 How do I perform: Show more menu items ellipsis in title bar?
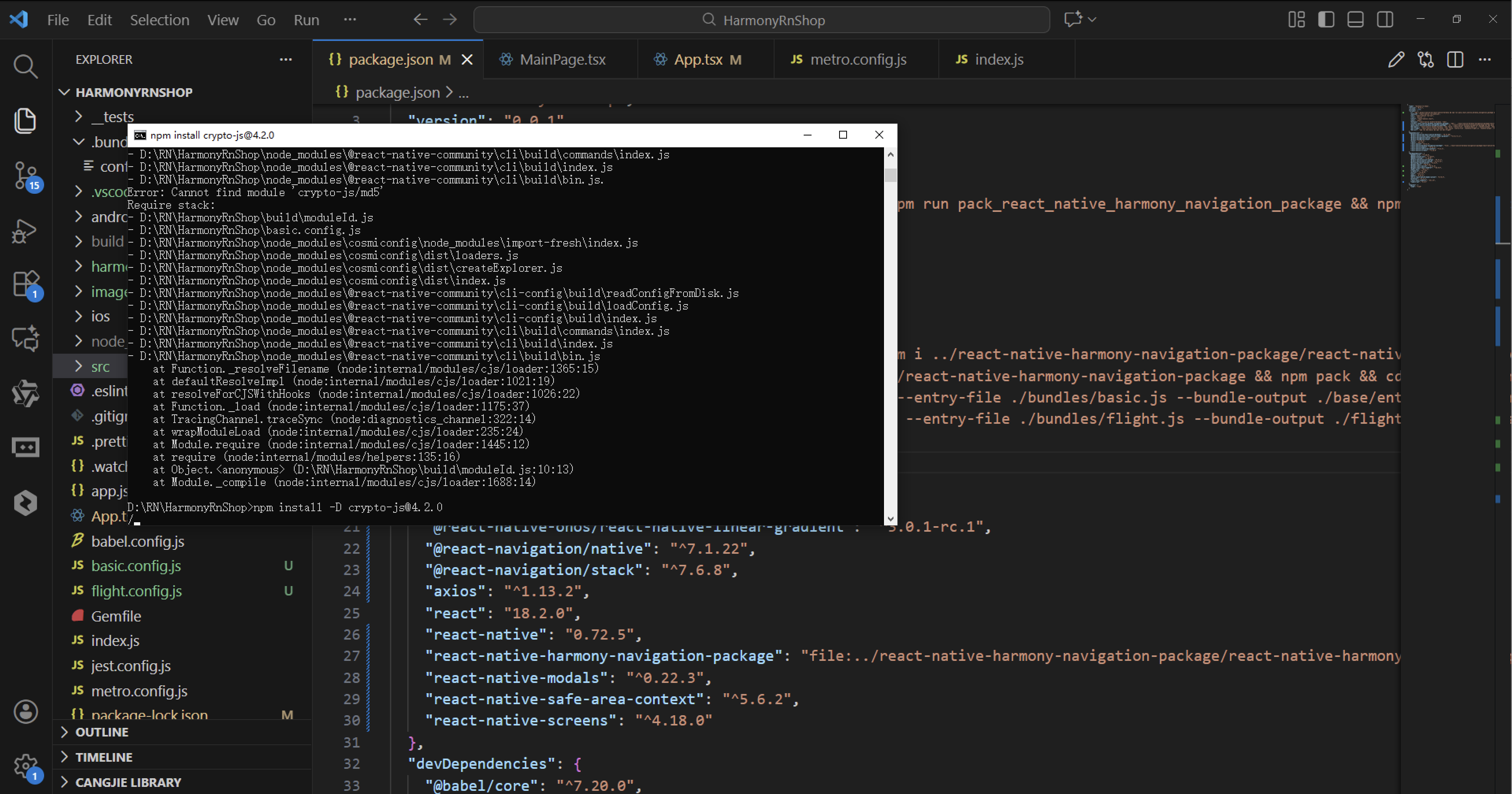click(350, 19)
